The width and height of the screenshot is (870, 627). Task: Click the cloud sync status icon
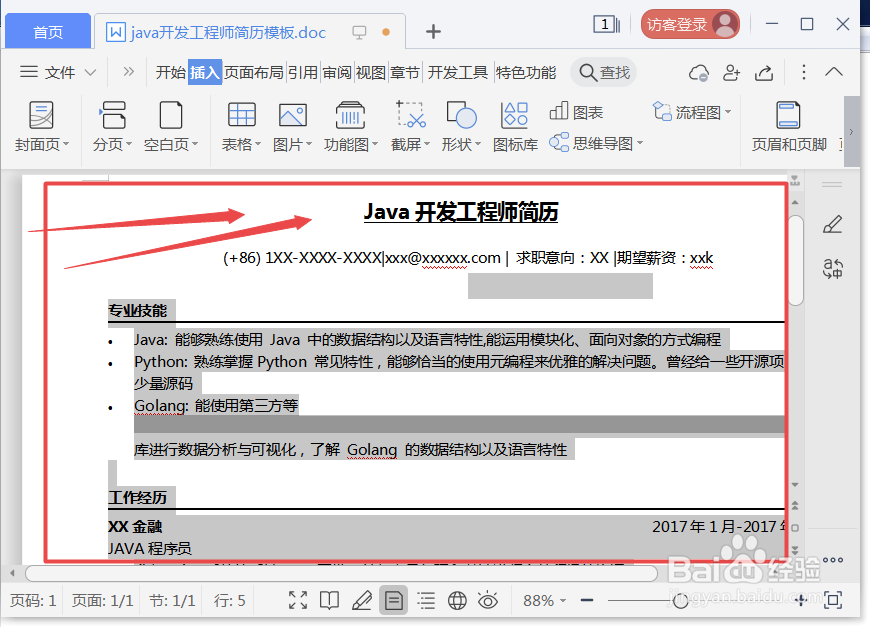[699, 73]
